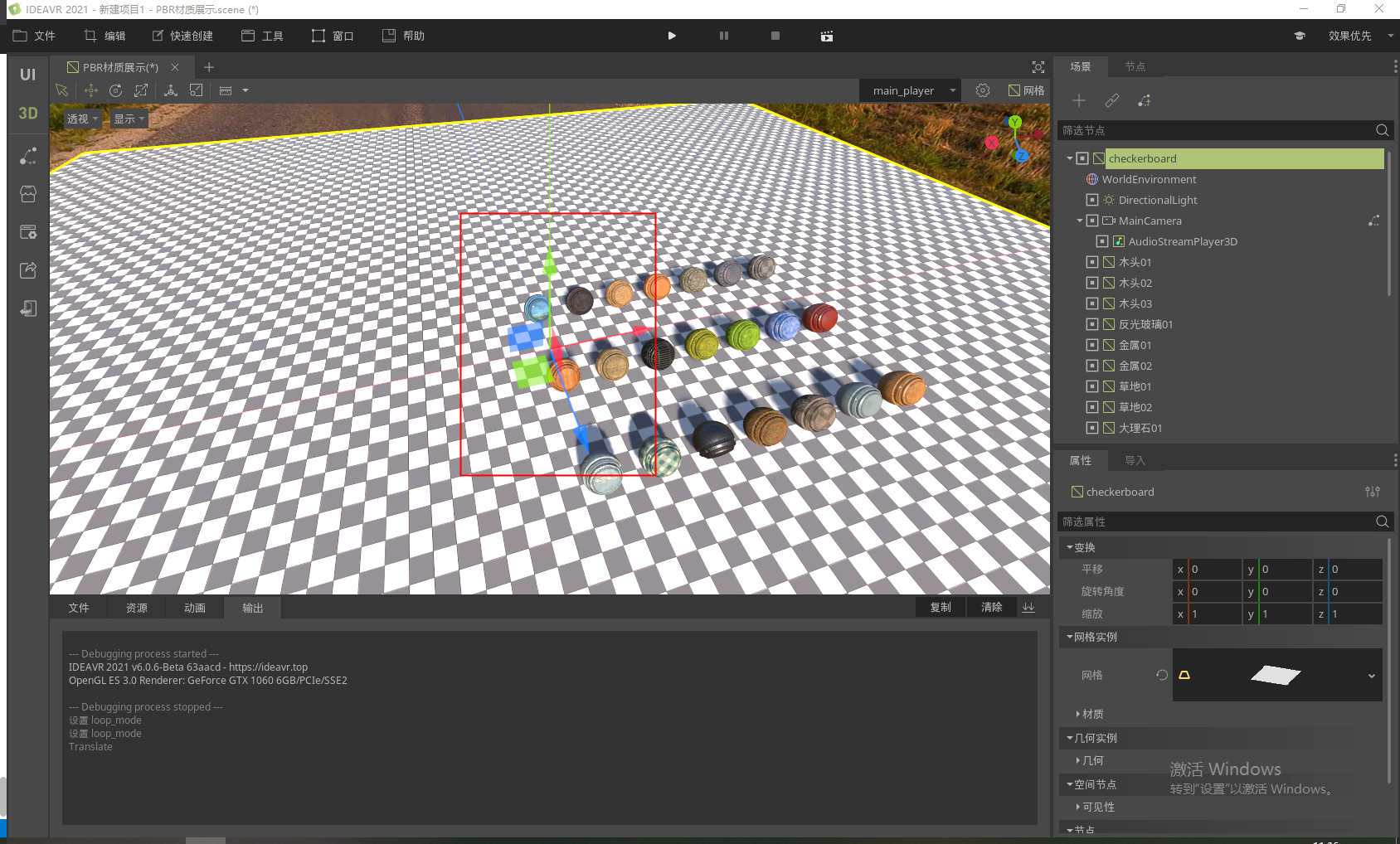
Task: Open the 透视 perspective dropdown
Action: (x=82, y=119)
